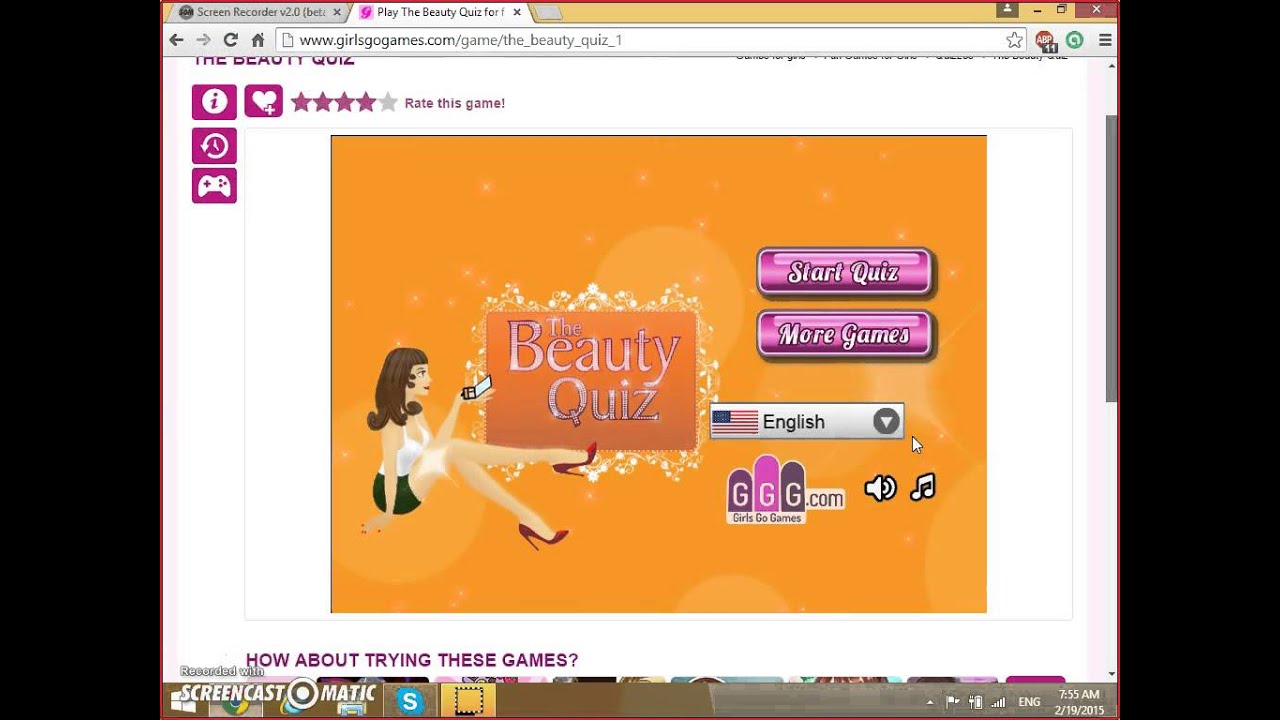Rate the game five stars

[x=388, y=102]
